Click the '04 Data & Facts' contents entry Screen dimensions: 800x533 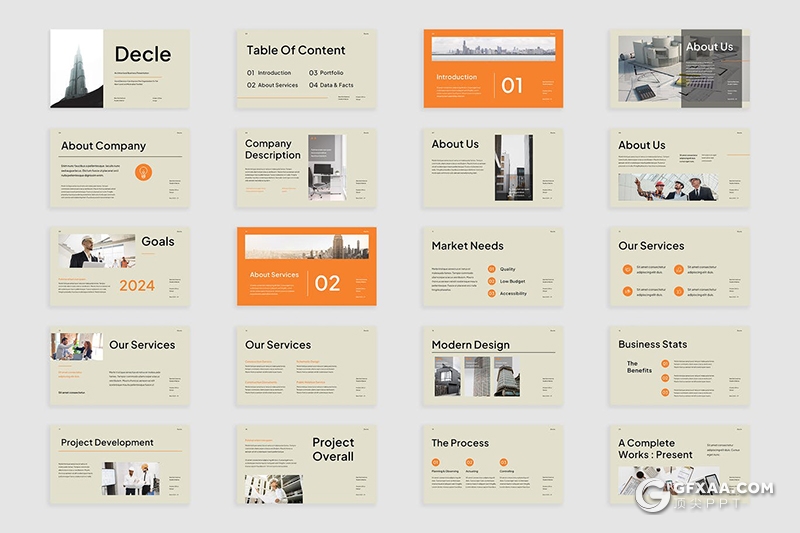331,85
